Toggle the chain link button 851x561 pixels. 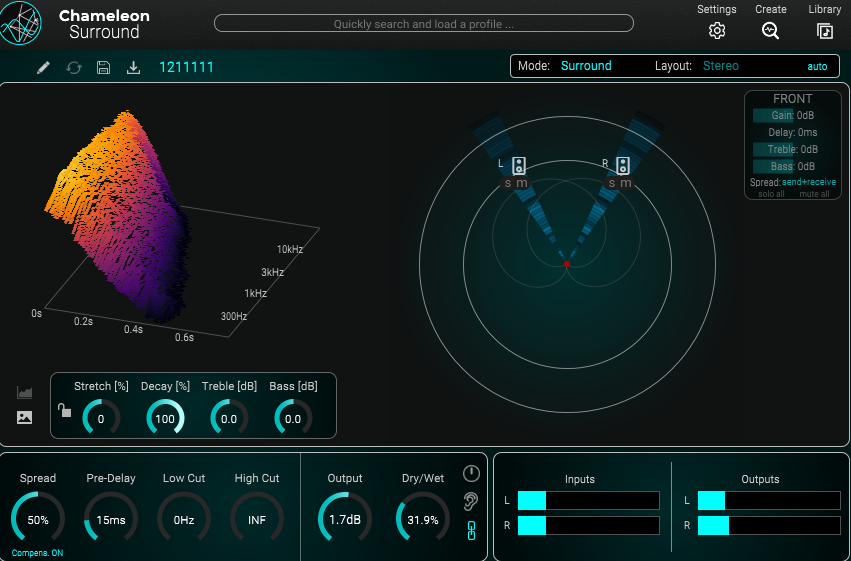(471, 530)
